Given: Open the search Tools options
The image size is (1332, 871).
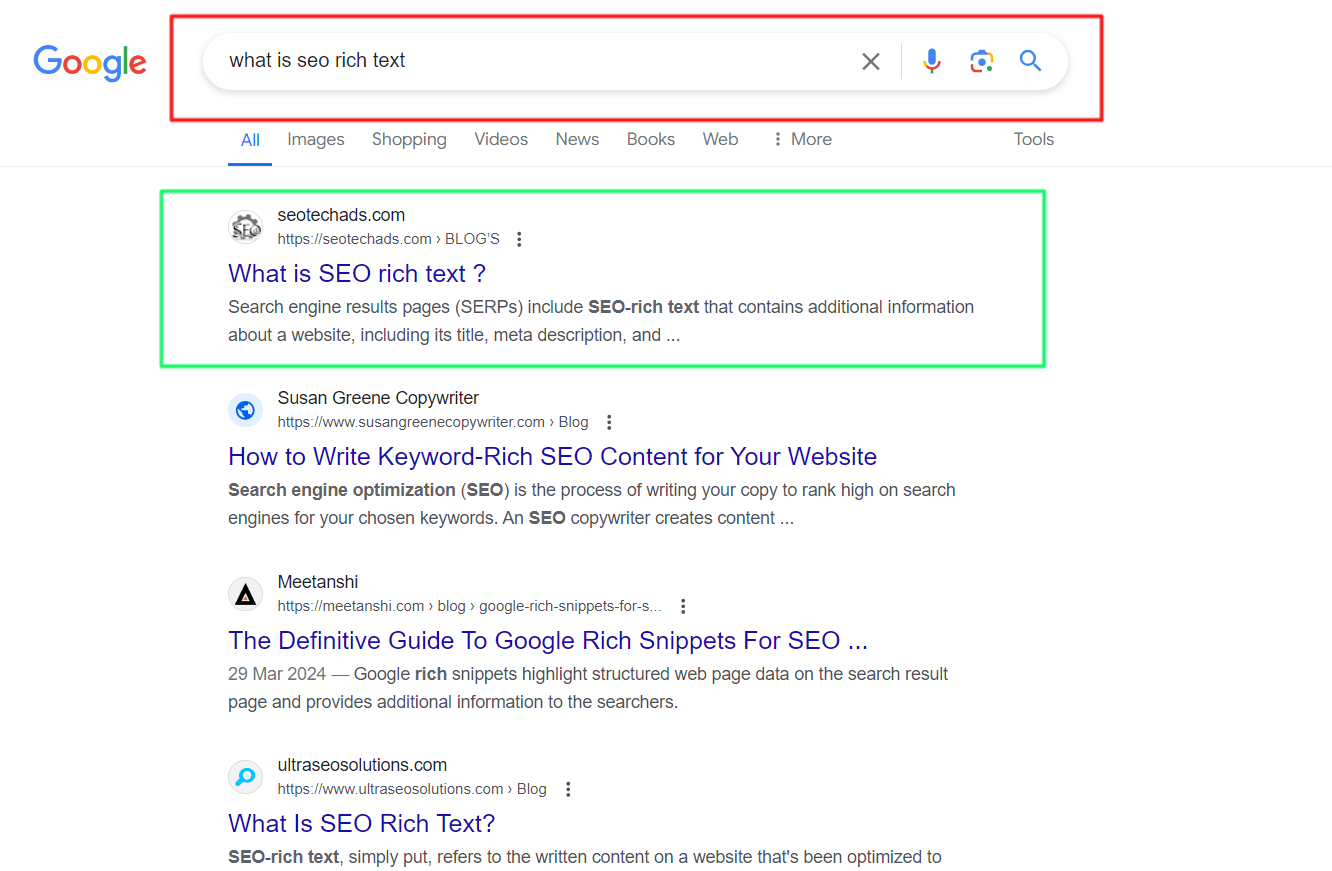Looking at the screenshot, I should pos(1034,139).
